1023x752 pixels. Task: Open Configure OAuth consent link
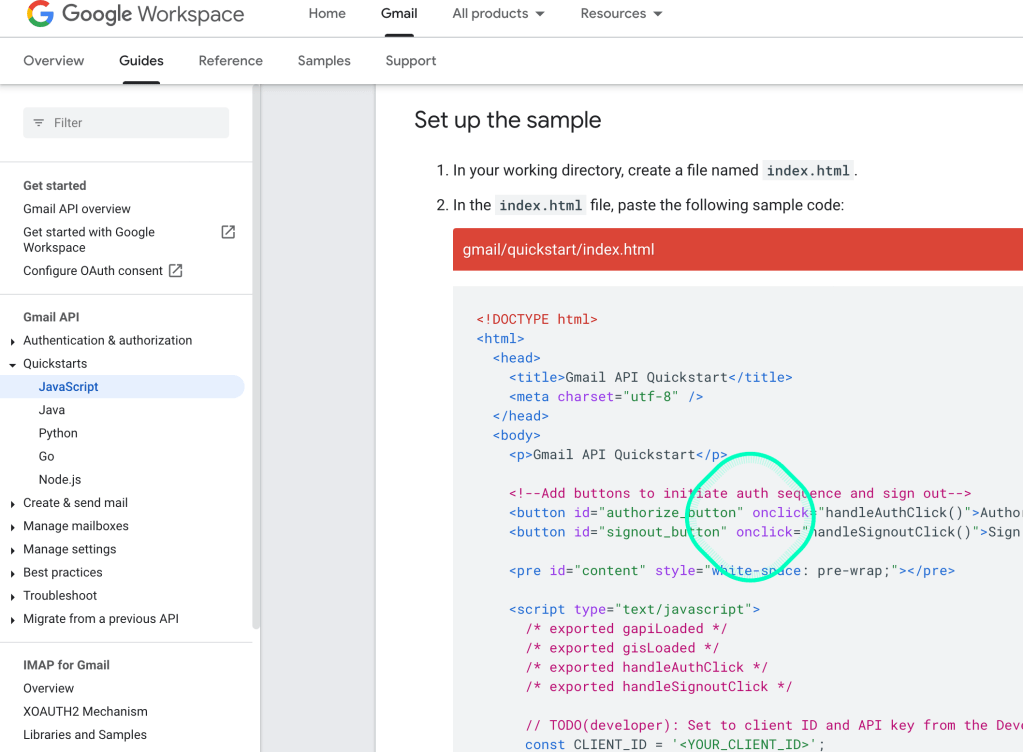point(93,271)
